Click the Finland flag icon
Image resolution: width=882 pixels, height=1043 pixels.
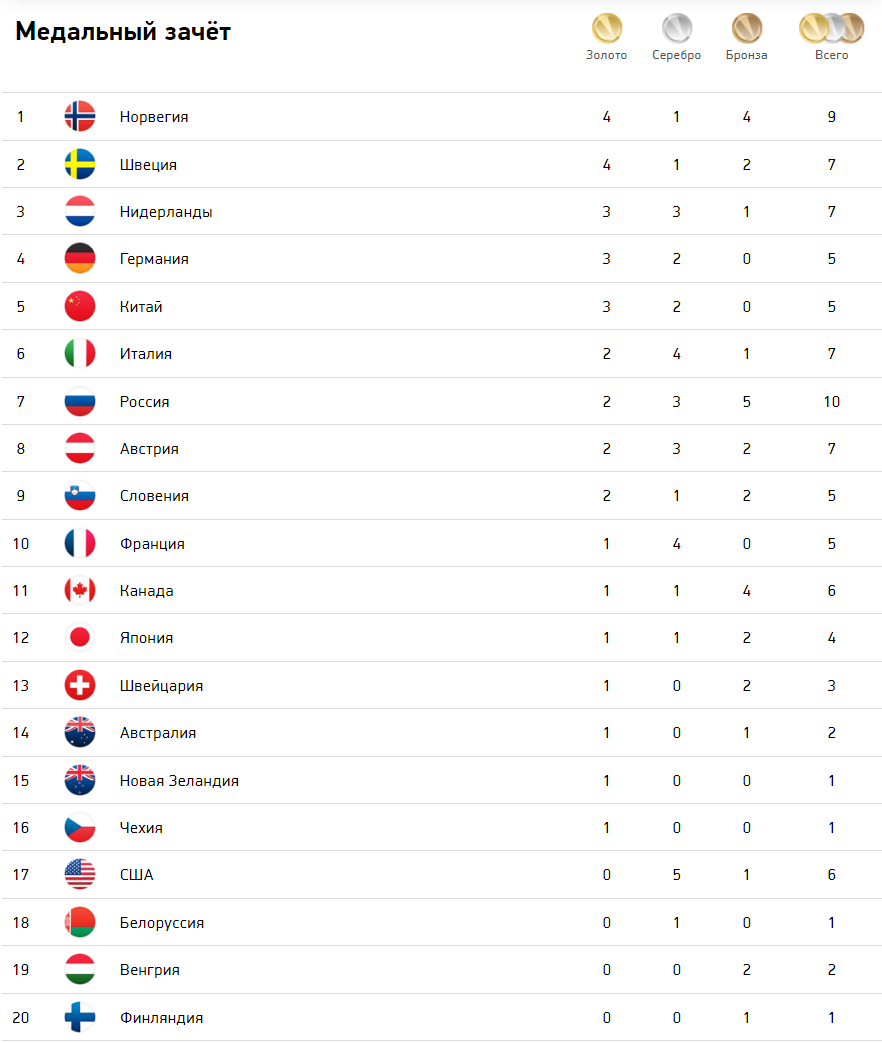[x=80, y=1018]
